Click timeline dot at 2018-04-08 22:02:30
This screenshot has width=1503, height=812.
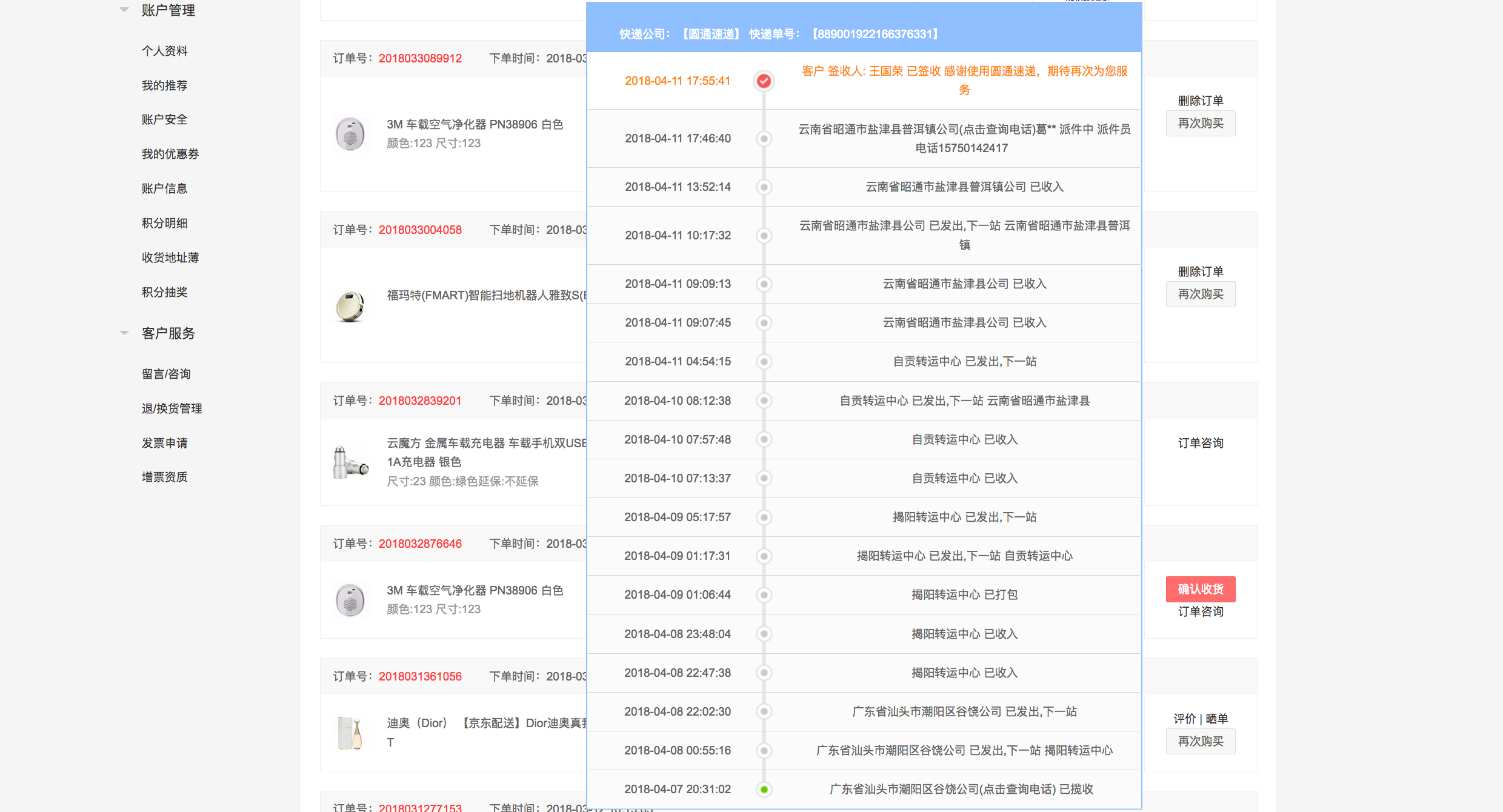click(x=764, y=711)
